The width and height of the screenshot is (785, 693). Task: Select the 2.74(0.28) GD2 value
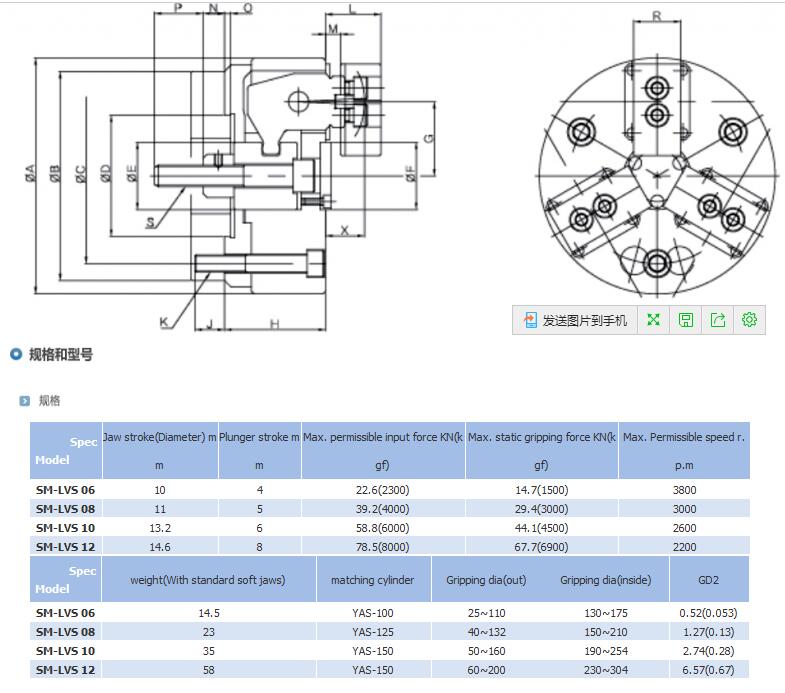[x=708, y=651]
